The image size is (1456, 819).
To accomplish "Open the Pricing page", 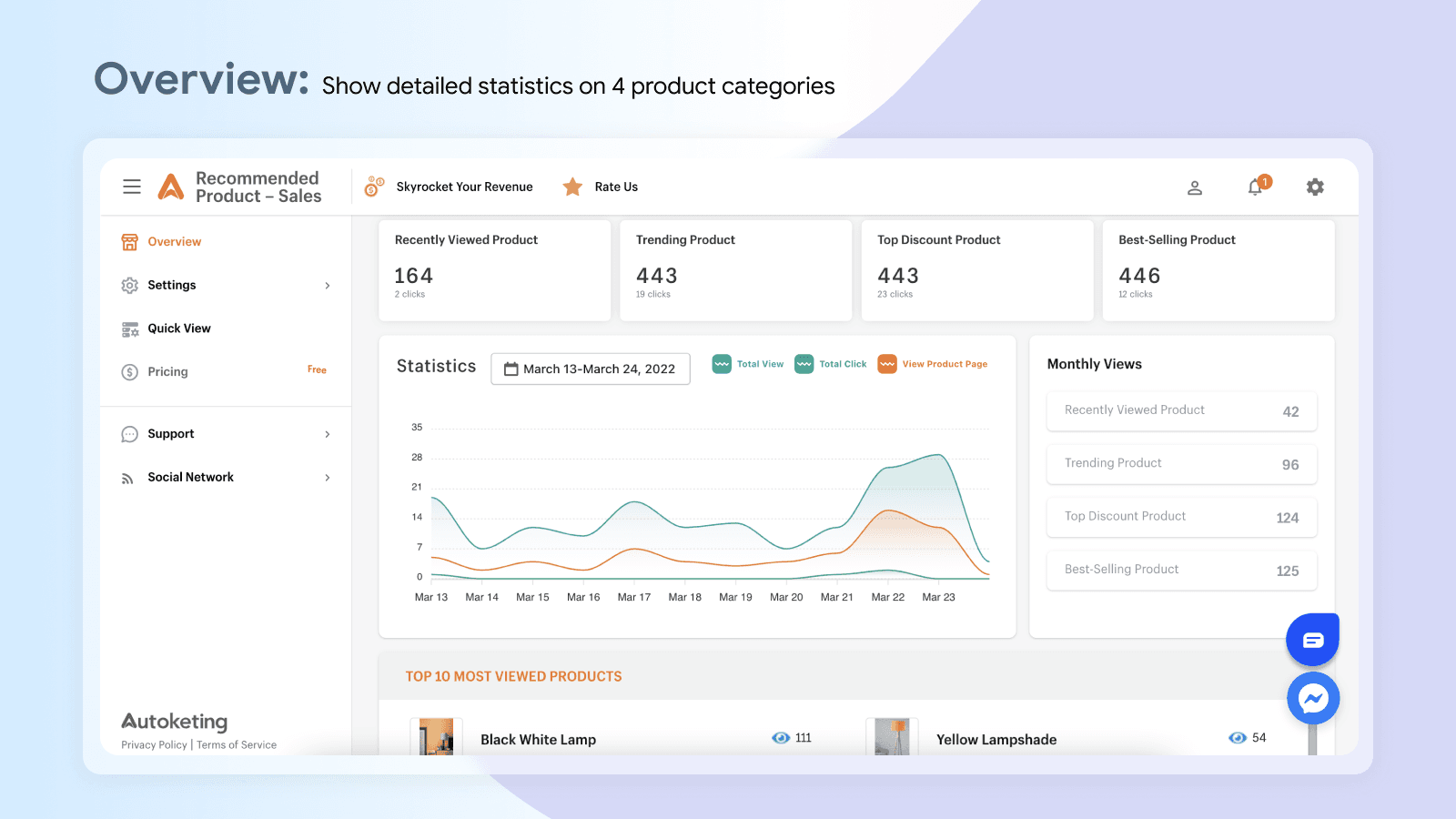I will [167, 371].
